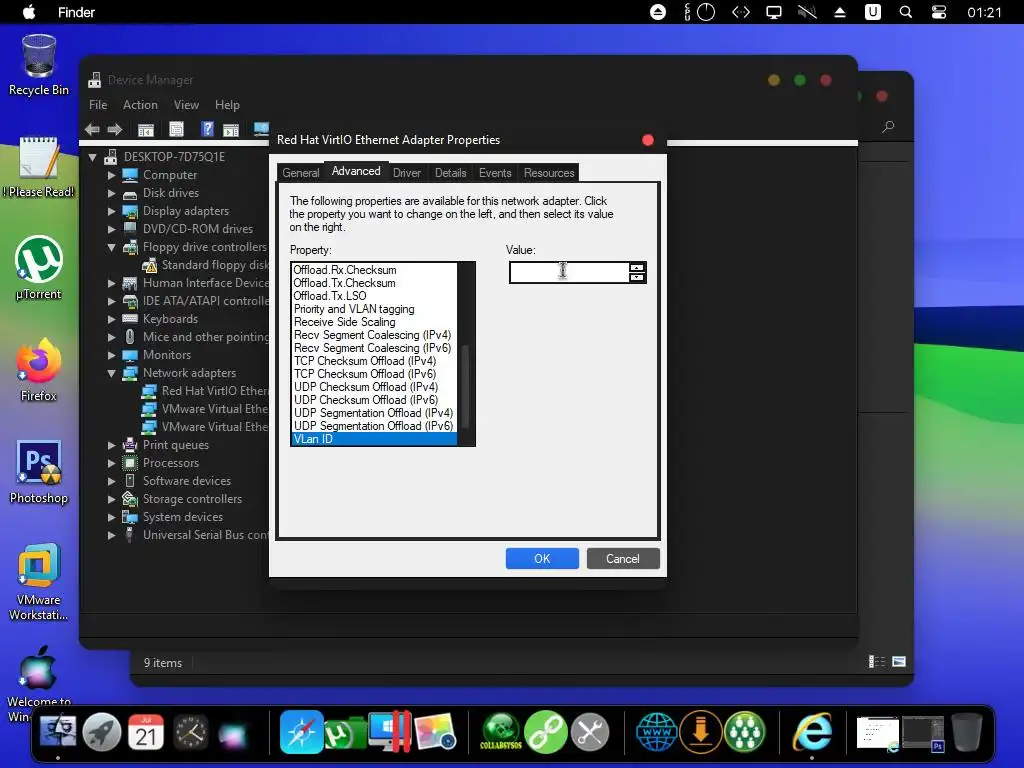Click the Siri icon in the dock
Screen dimensions: 1024x768
(x=232, y=734)
